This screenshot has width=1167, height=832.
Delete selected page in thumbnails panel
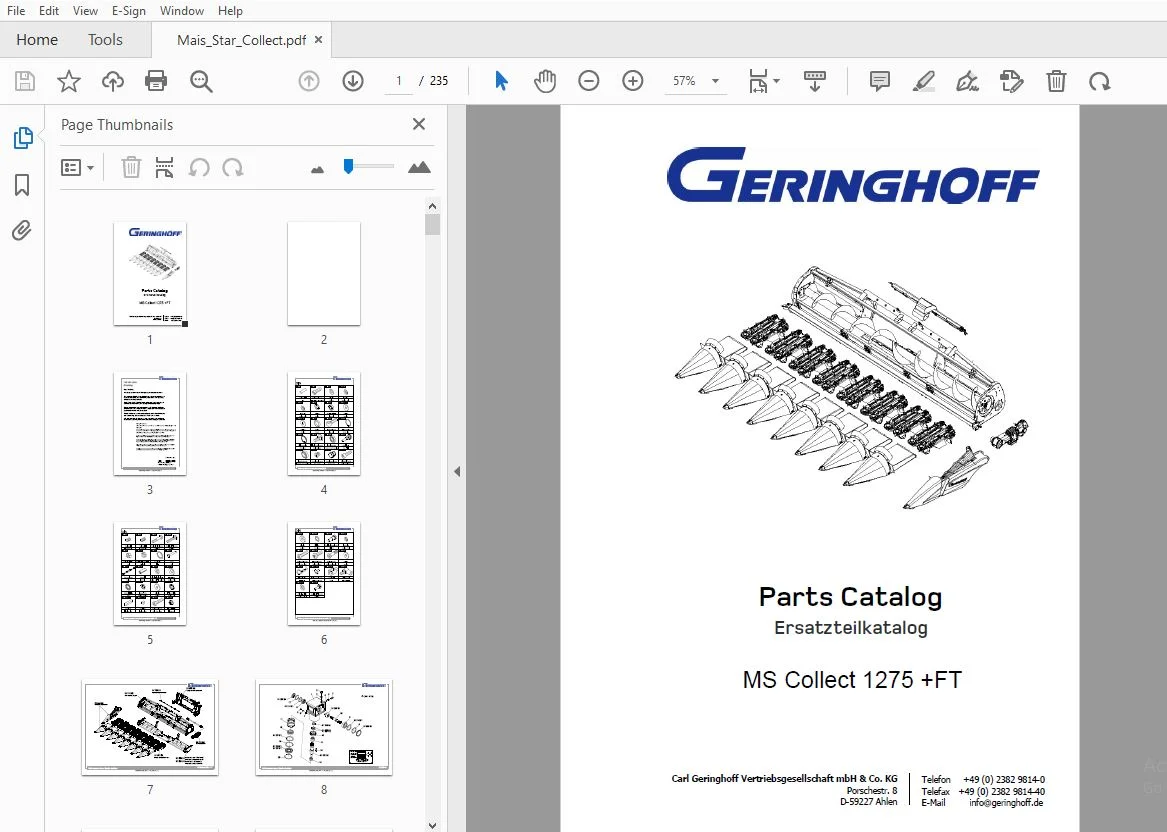point(131,167)
